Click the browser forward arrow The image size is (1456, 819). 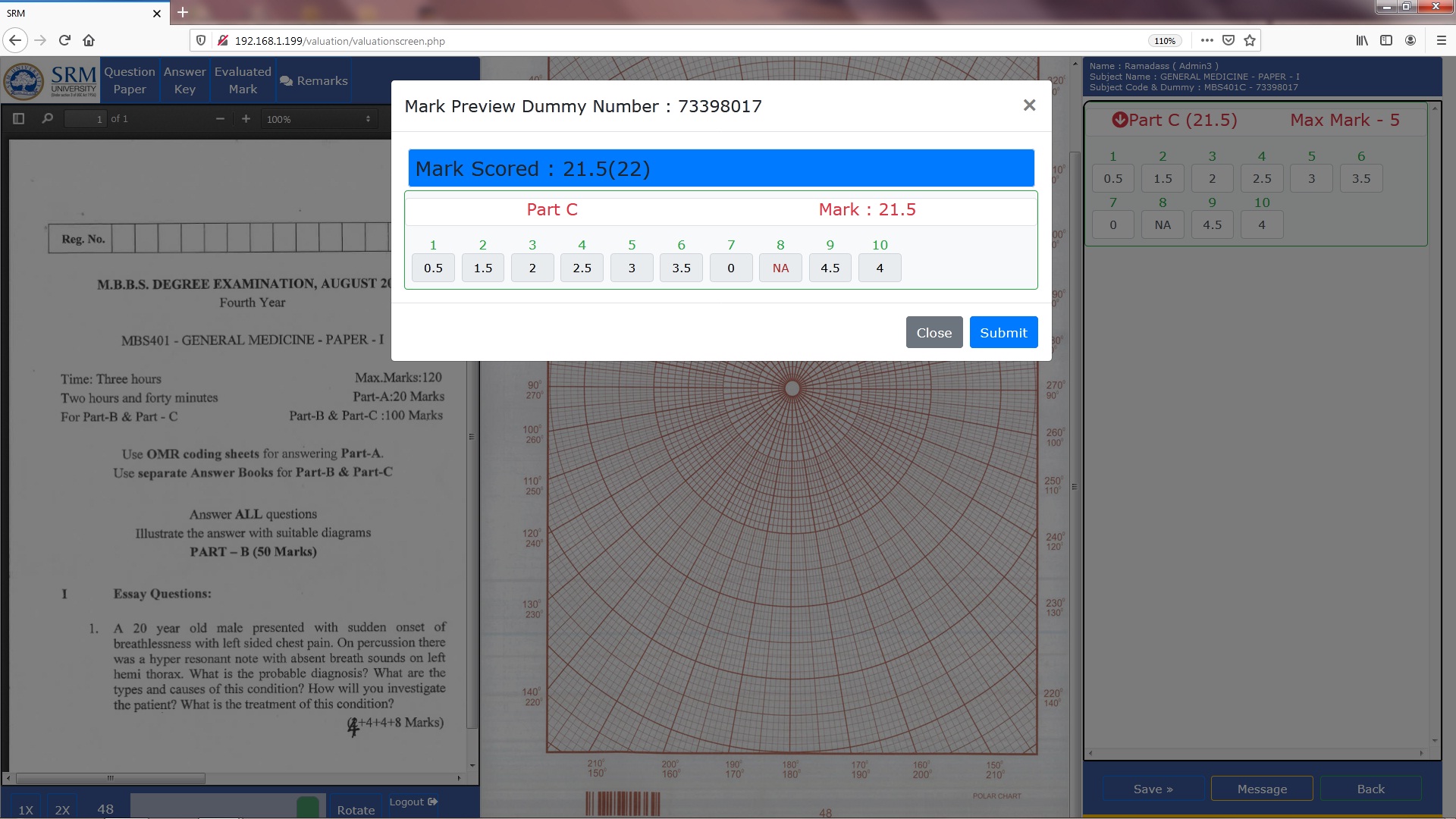tap(40, 40)
